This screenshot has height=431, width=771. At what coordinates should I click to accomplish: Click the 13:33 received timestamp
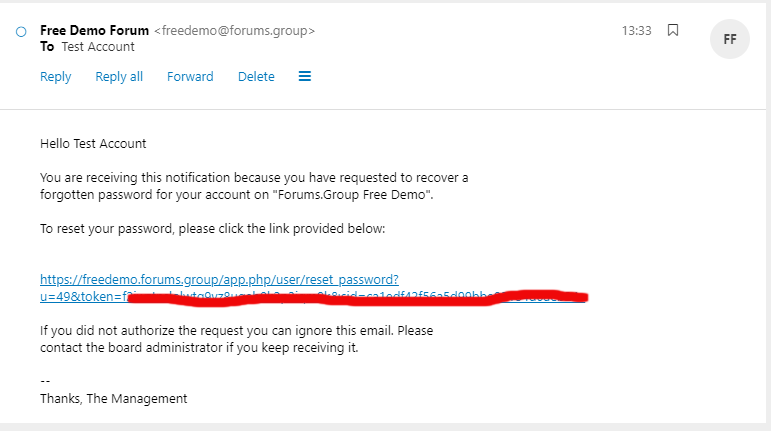[636, 31]
